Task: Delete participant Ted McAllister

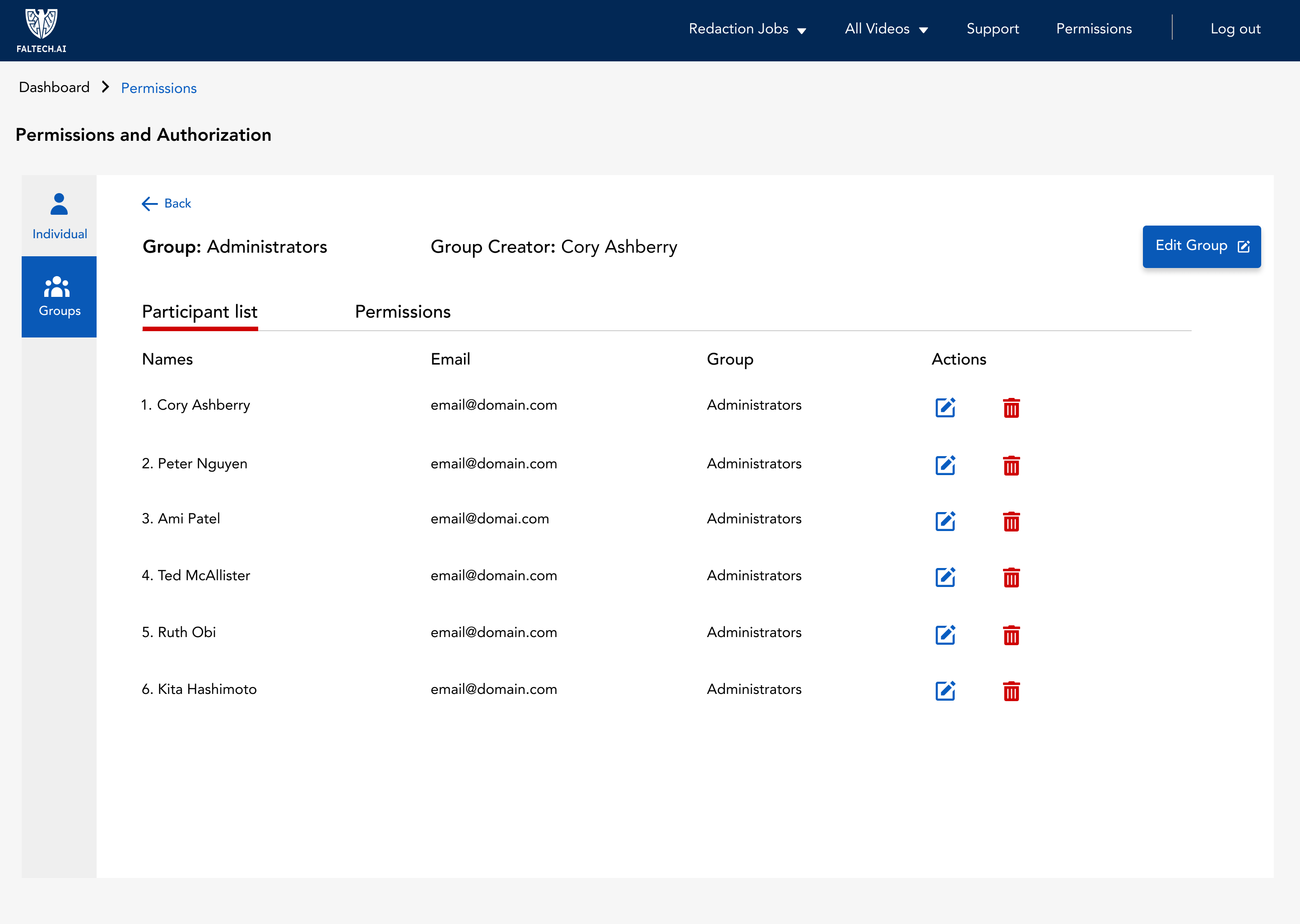Action: click(1012, 577)
